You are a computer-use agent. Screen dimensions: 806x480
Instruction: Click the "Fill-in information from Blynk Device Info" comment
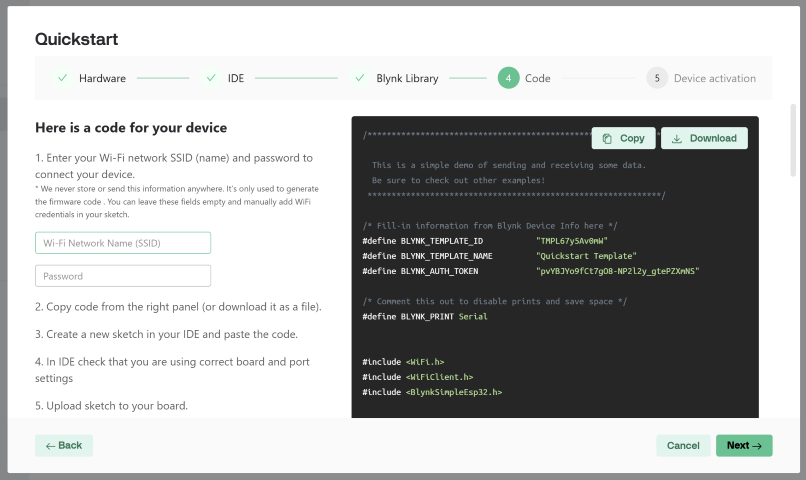pyautogui.click(x=490, y=226)
